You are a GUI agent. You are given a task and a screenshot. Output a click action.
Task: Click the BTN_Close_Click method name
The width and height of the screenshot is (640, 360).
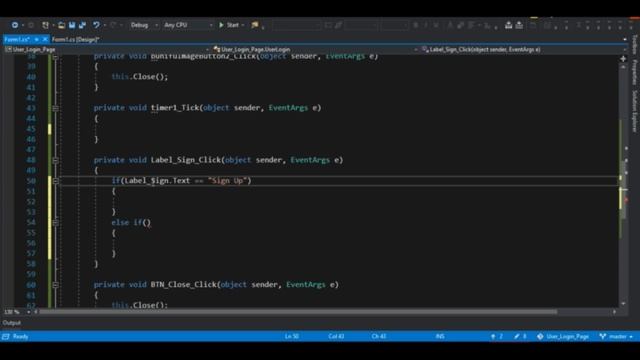click(183, 284)
